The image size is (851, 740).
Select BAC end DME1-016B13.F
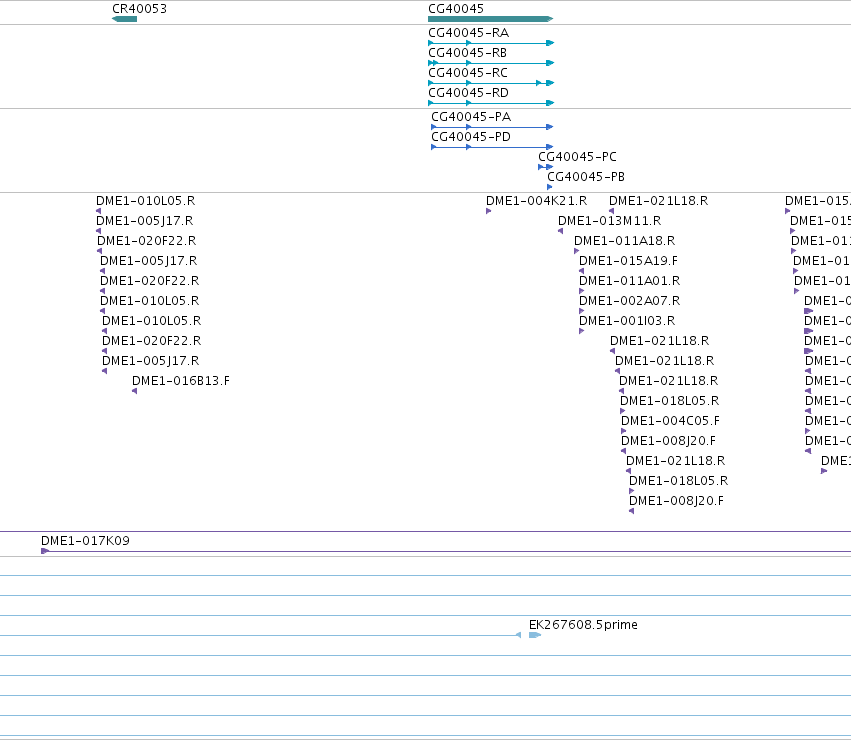181,381
